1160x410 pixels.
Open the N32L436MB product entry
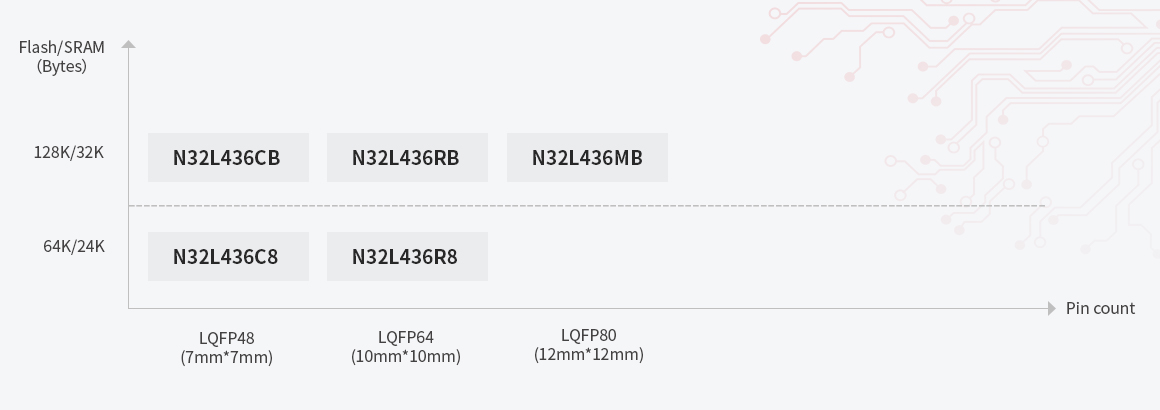[x=587, y=158]
